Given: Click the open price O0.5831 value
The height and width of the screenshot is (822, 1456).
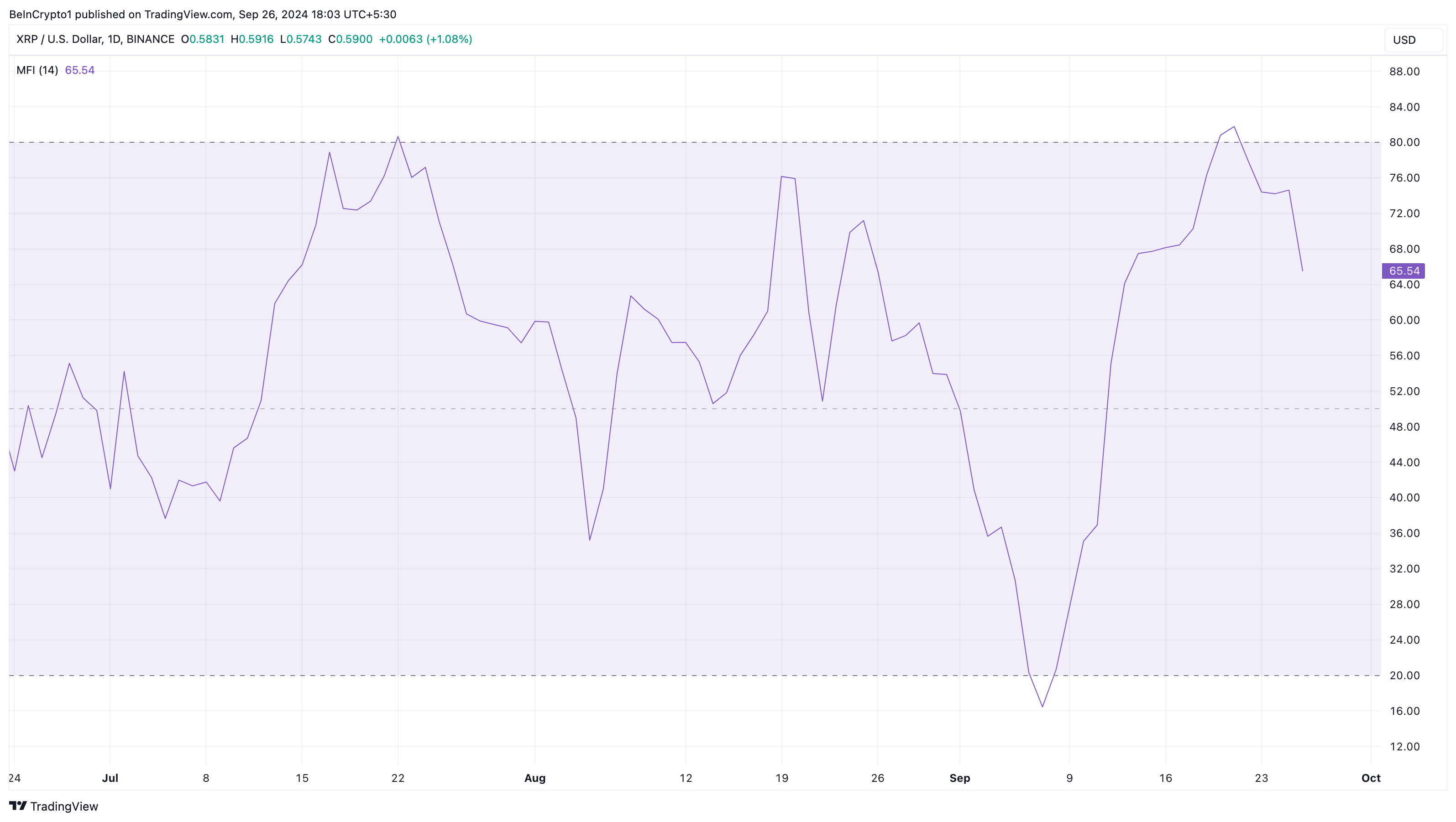Looking at the screenshot, I should [x=202, y=39].
